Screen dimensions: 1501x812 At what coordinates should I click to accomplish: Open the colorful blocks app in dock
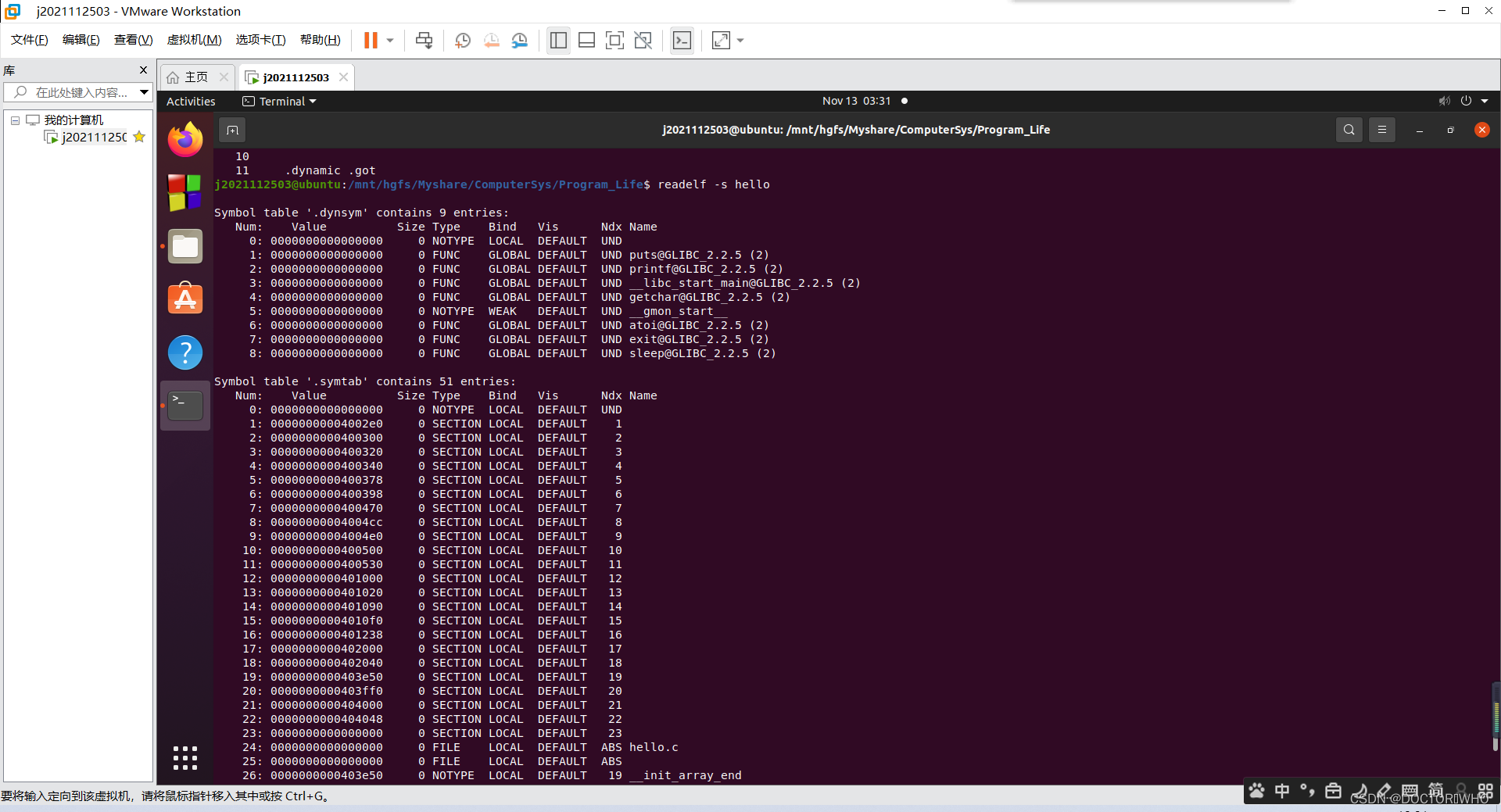(x=185, y=192)
